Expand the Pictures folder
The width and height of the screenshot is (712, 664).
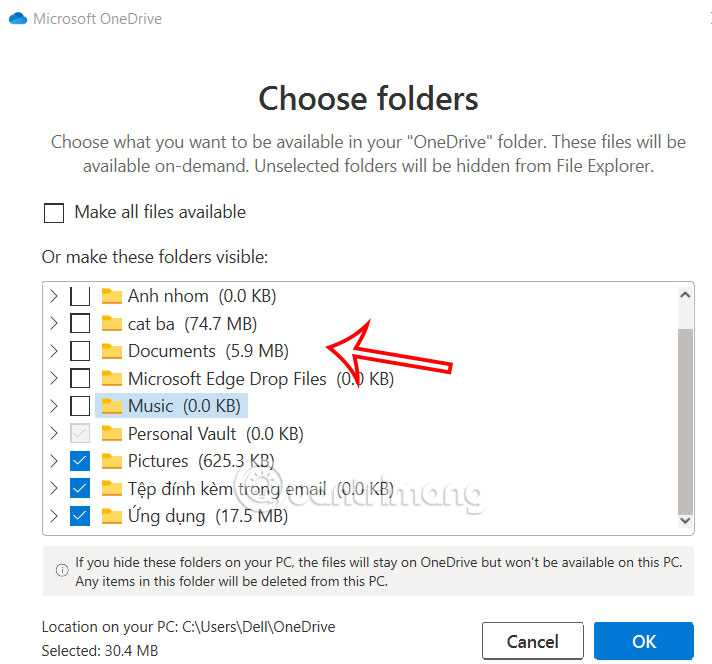54,461
